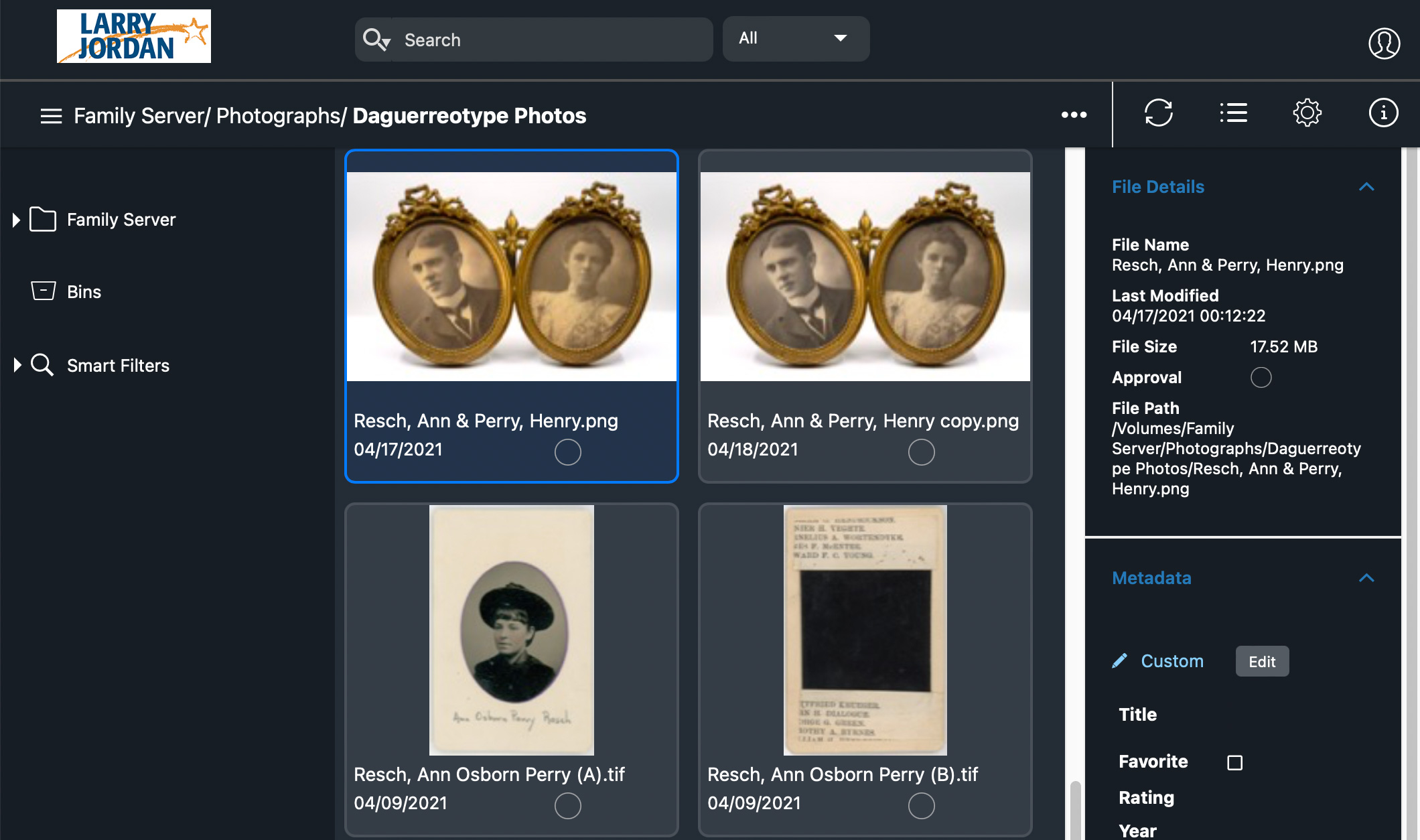The image size is (1420, 840).
Task: Select the Ann Osborn Perry (A).tif thumbnail
Action: (x=511, y=630)
